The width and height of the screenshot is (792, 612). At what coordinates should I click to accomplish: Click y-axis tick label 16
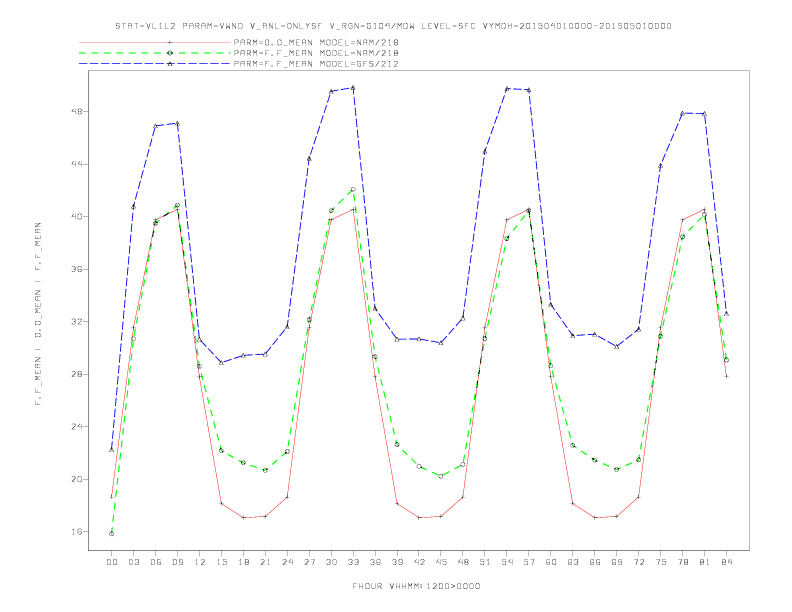(76, 532)
